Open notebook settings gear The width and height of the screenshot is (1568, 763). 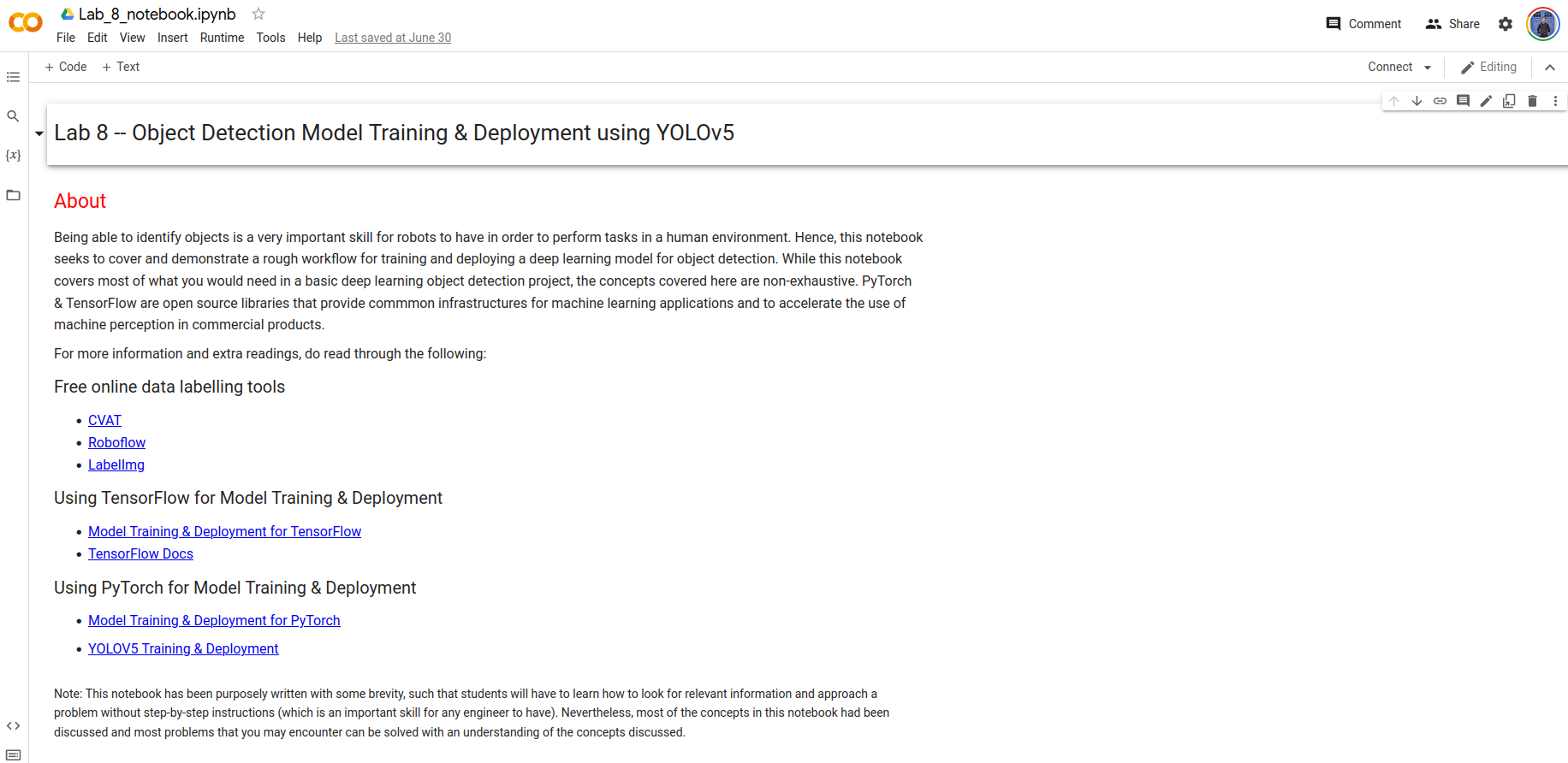(1506, 24)
